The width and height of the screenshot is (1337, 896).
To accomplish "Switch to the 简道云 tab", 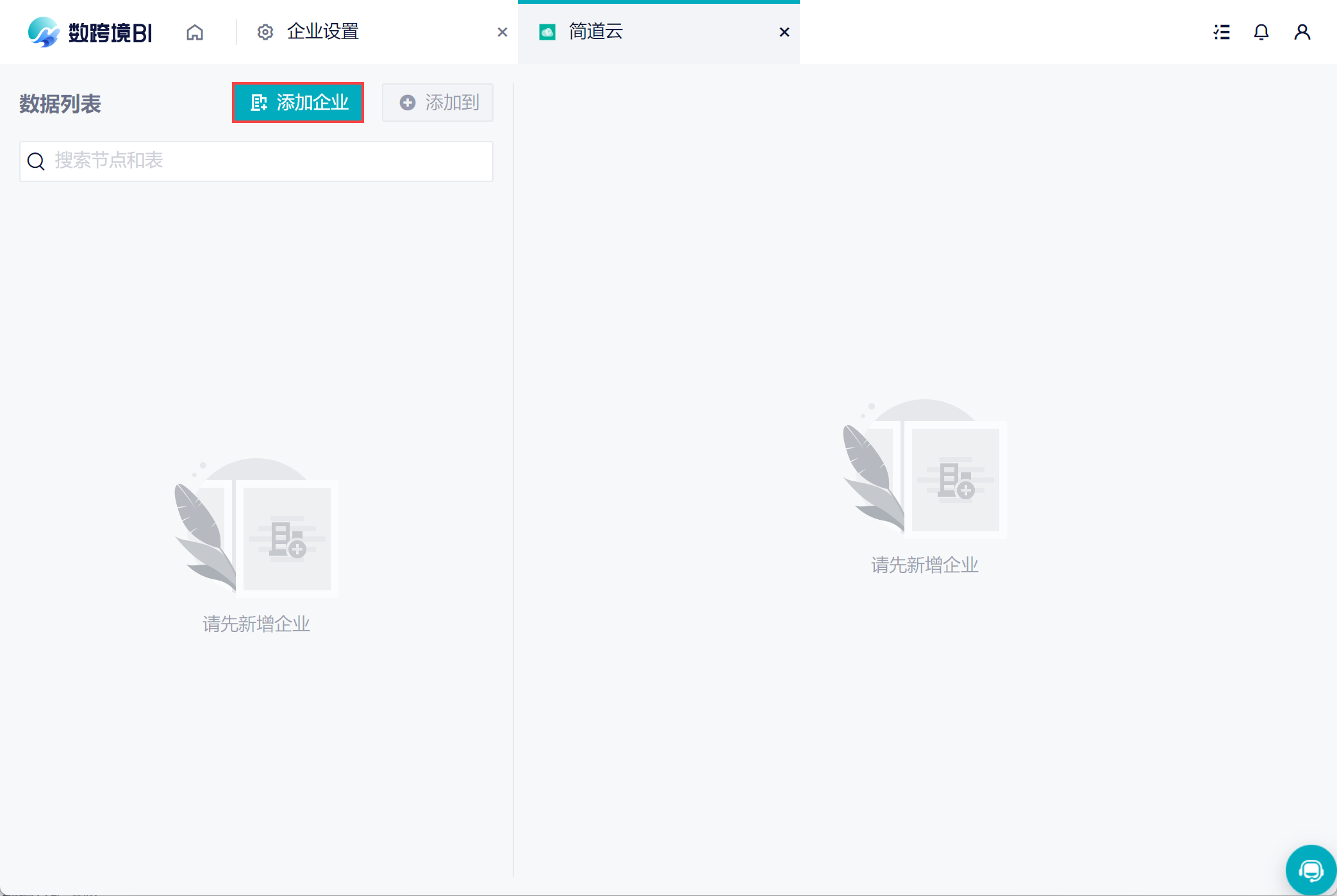I will tap(595, 32).
